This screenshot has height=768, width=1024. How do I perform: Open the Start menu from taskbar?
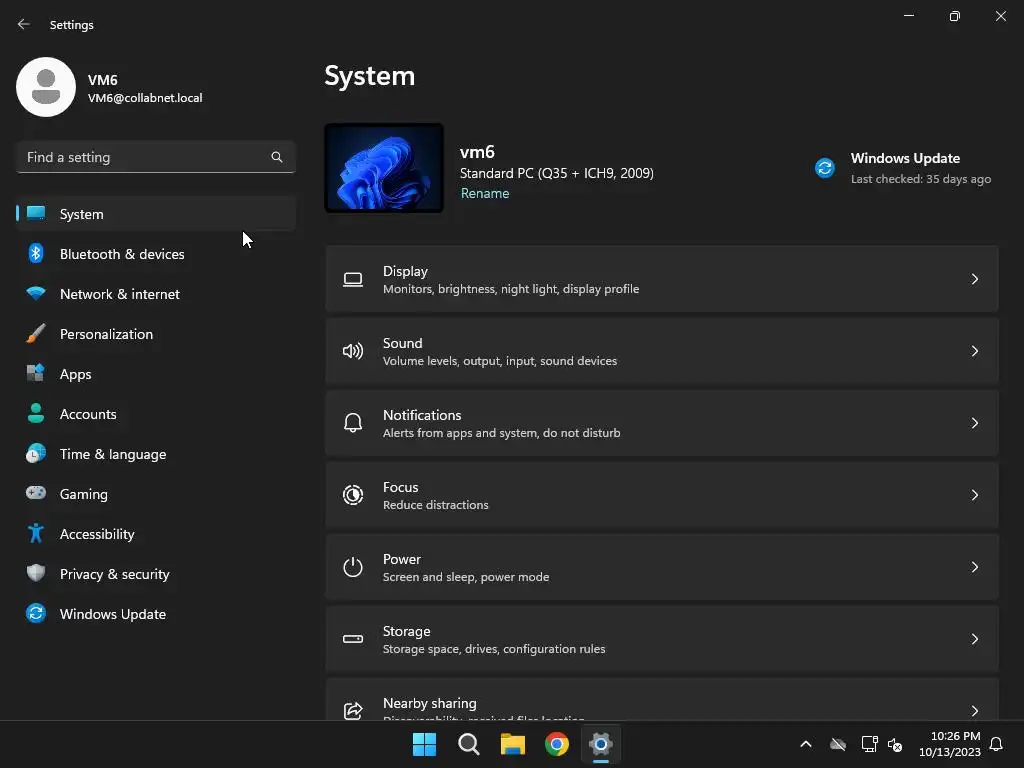[424, 744]
